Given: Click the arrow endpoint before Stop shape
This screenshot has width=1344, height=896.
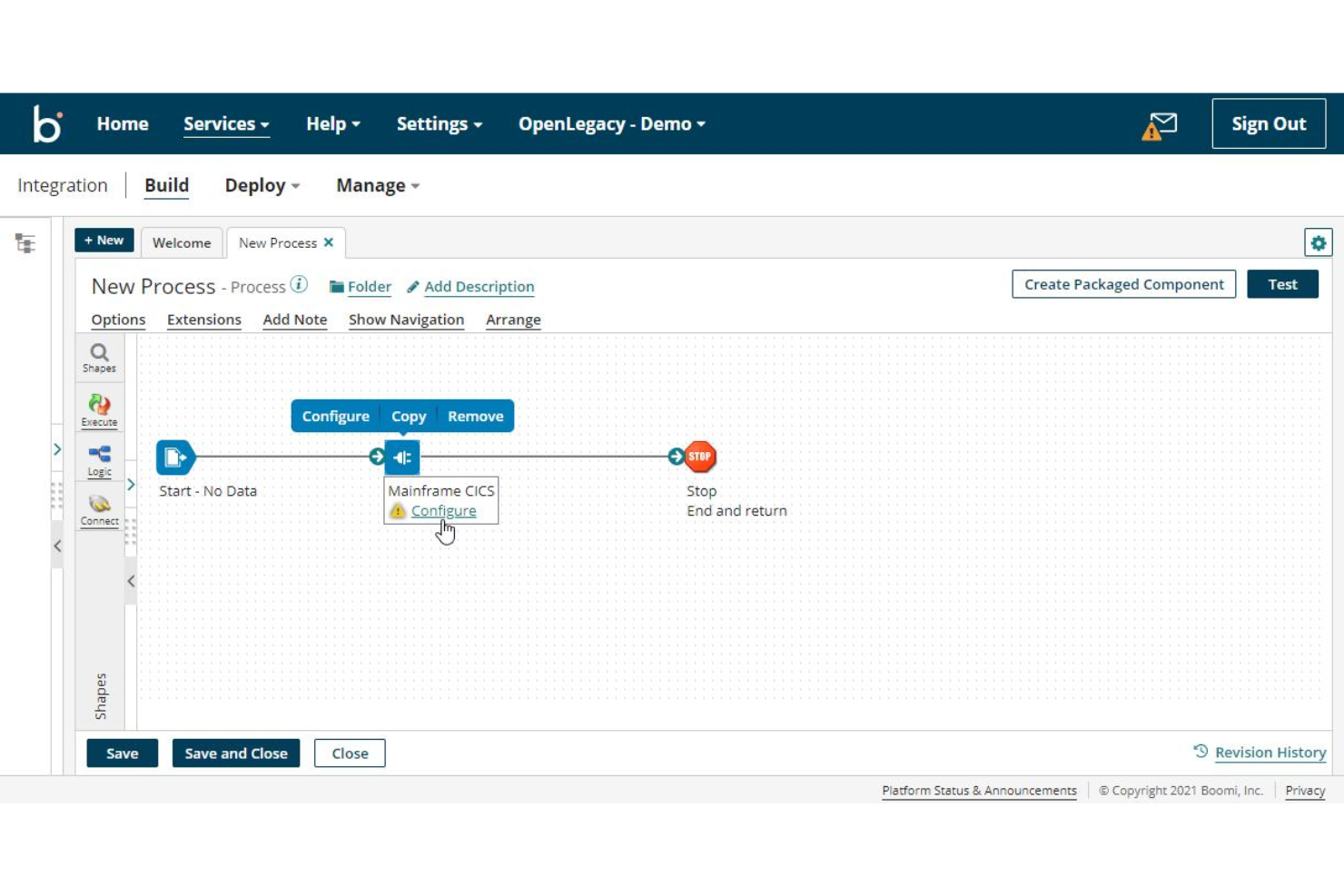Looking at the screenshot, I should [676, 457].
